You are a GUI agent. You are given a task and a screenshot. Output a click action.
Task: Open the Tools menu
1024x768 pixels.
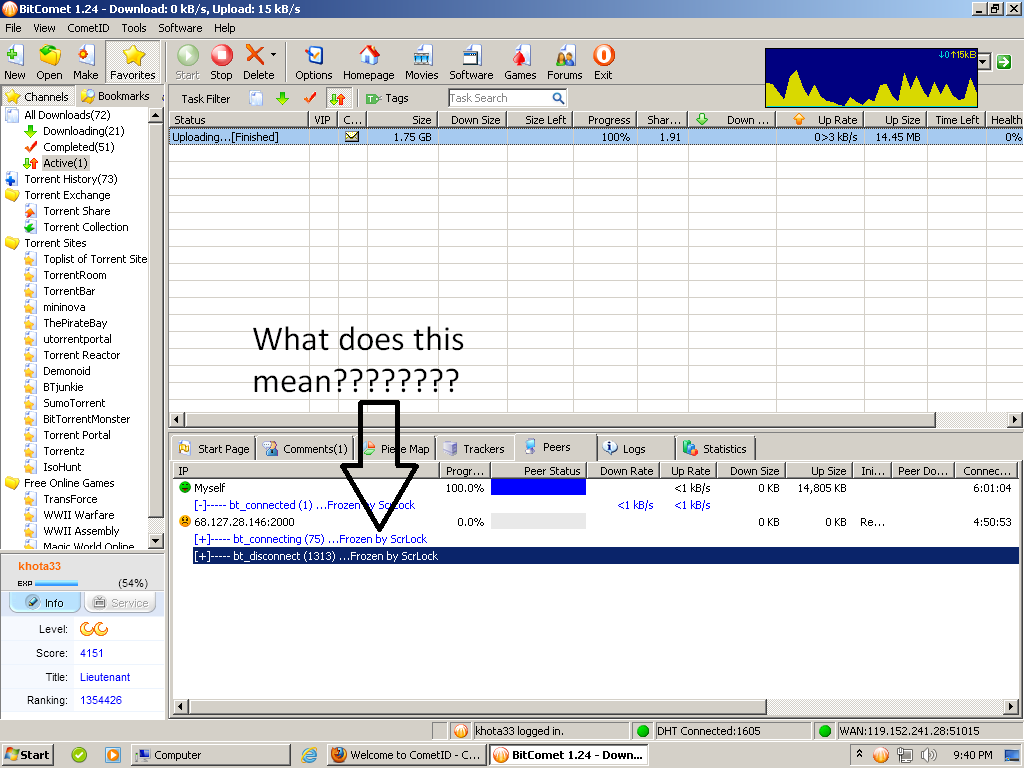134,28
